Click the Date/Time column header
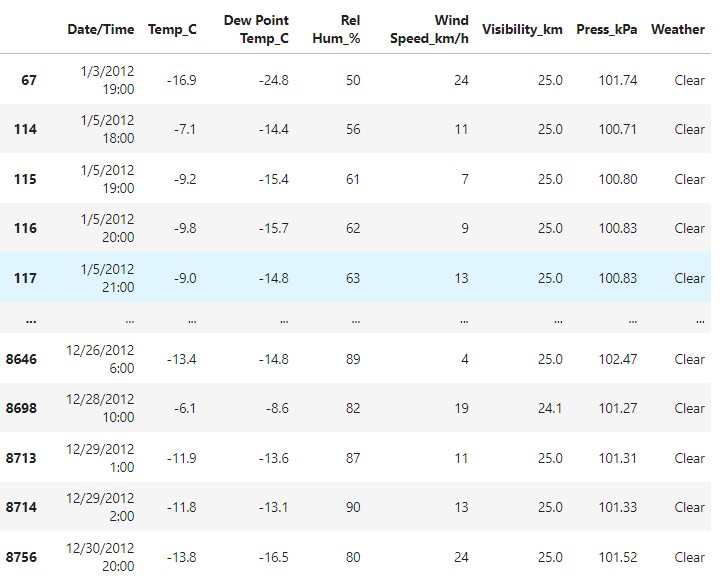This screenshot has height=582, width=728. click(x=100, y=29)
